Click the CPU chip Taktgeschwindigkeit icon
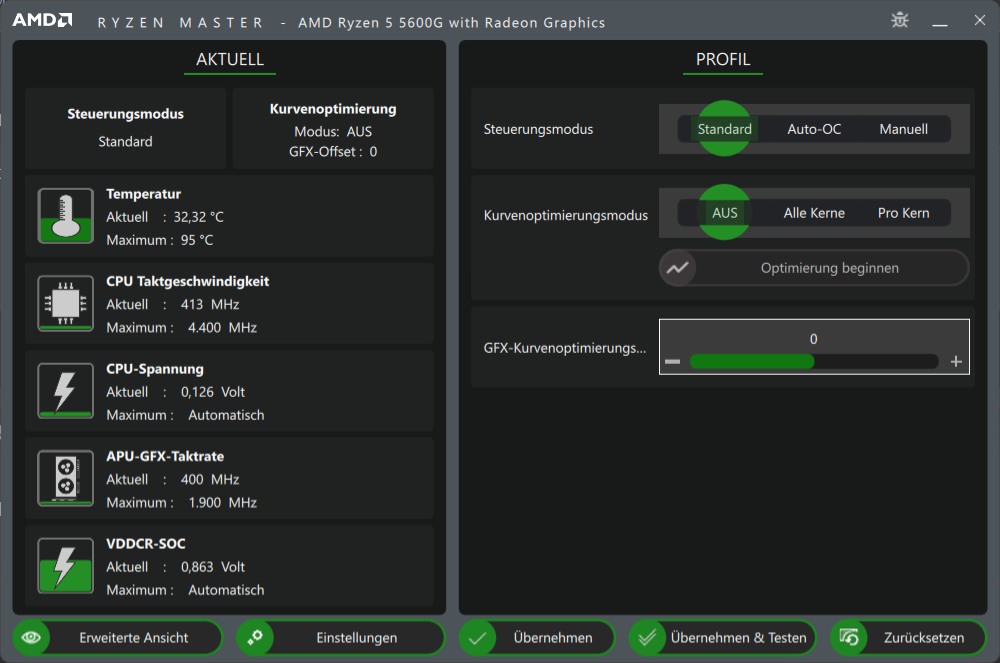1000x663 pixels. coord(65,304)
